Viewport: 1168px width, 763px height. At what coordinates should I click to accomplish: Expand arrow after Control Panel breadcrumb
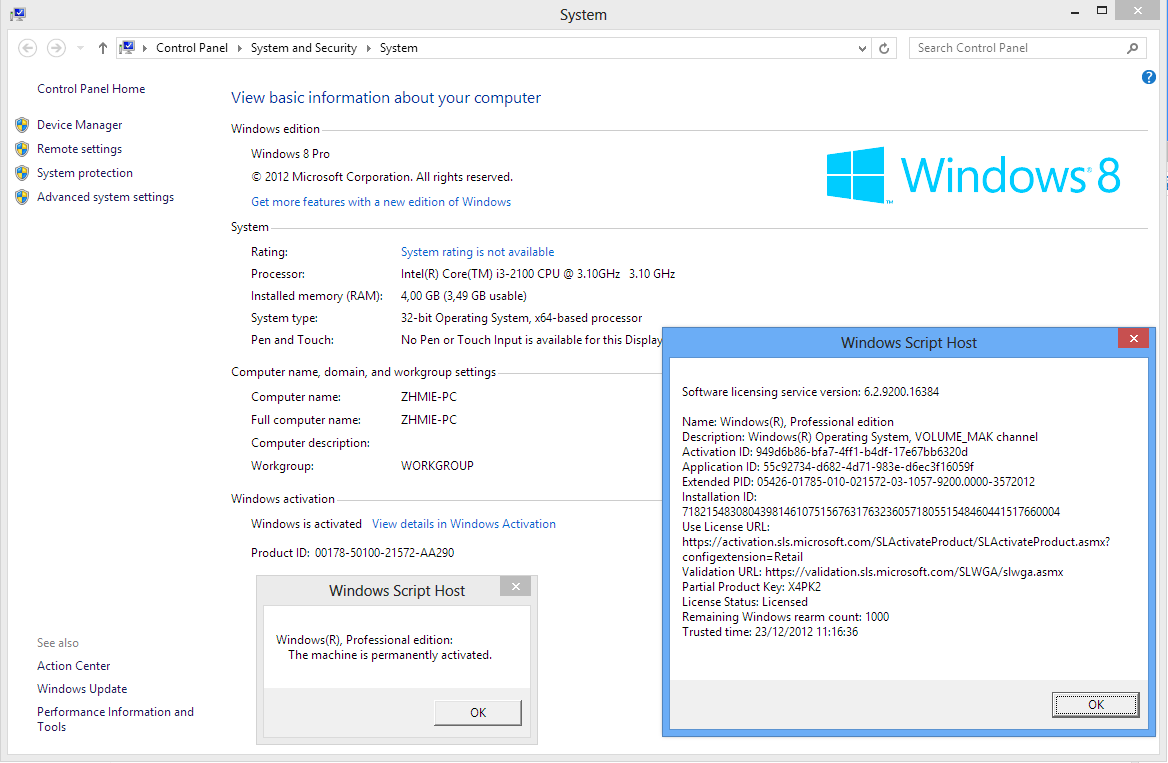239,48
